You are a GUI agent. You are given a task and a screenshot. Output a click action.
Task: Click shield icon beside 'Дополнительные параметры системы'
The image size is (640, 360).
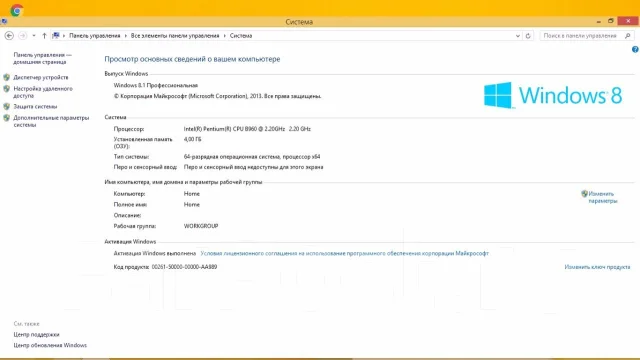coord(7,118)
